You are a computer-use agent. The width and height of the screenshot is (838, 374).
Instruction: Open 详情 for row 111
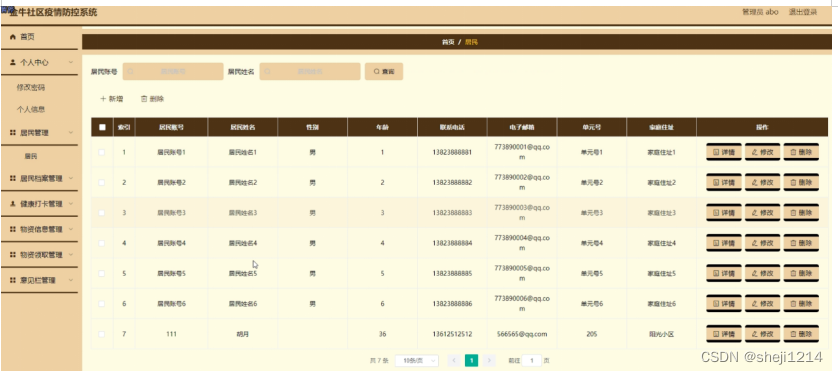pyautogui.click(x=724, y=334)
